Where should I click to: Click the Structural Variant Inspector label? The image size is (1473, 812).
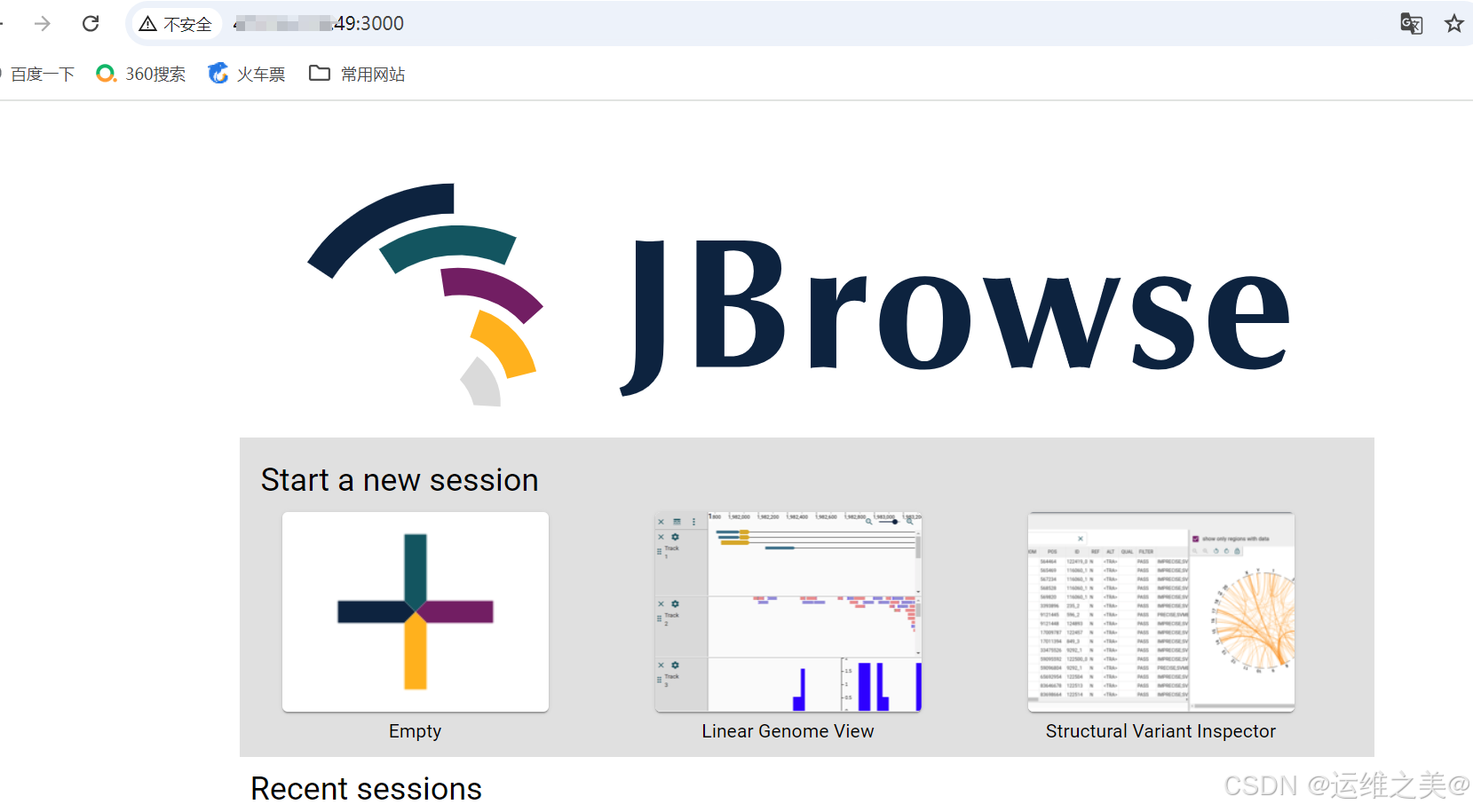[1161, 731]
